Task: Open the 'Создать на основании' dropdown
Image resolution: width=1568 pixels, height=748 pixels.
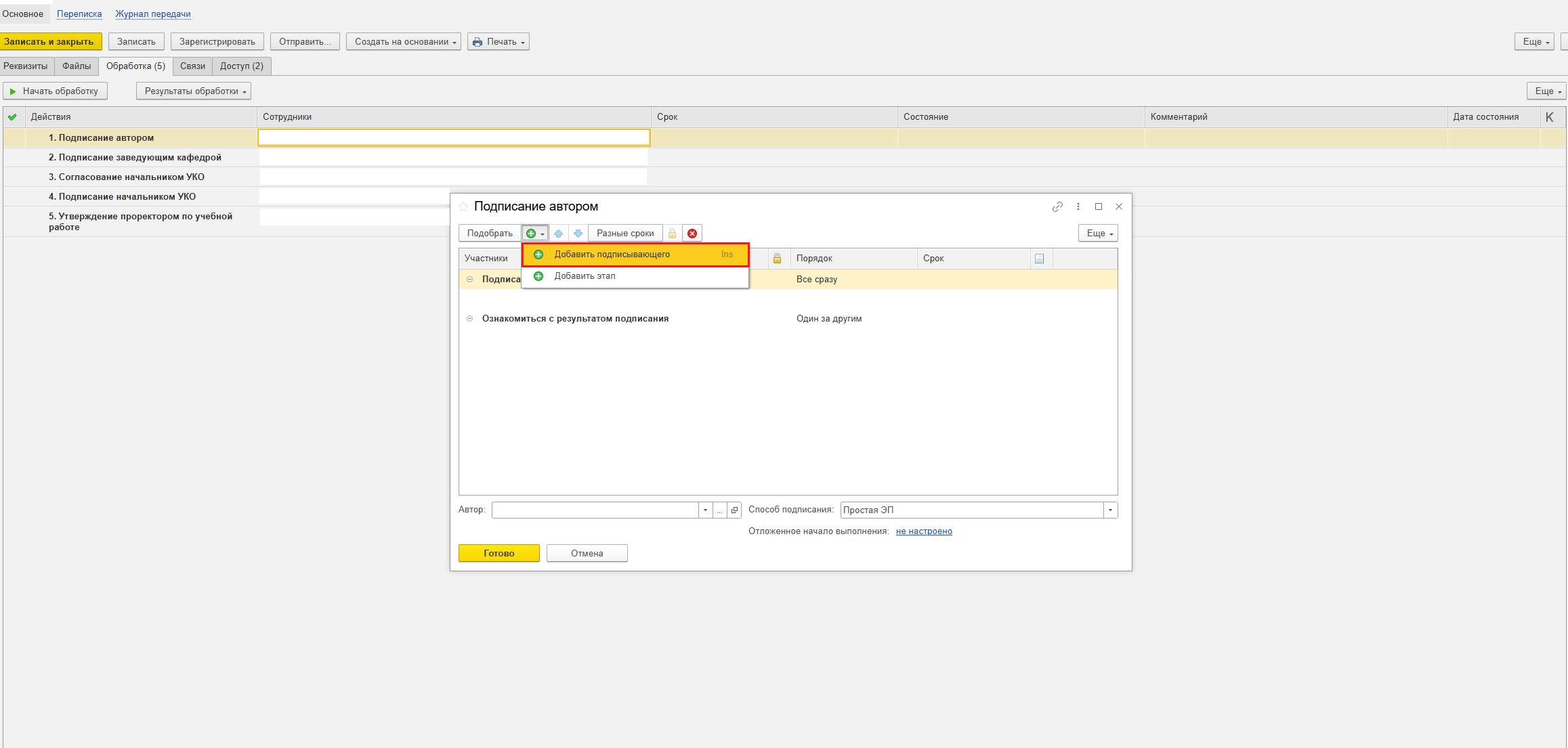Action: point(404,42)
